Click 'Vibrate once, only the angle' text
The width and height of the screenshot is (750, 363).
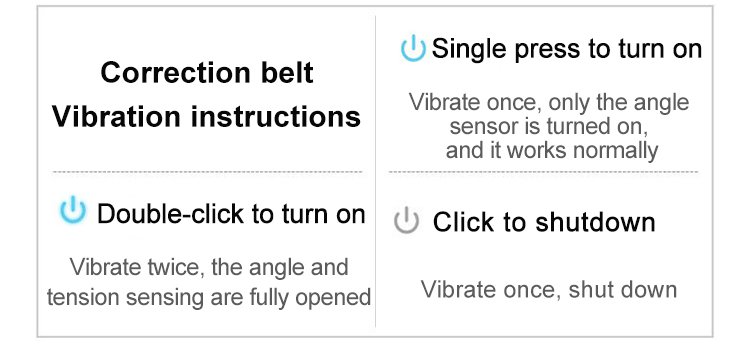pos(549,102)
